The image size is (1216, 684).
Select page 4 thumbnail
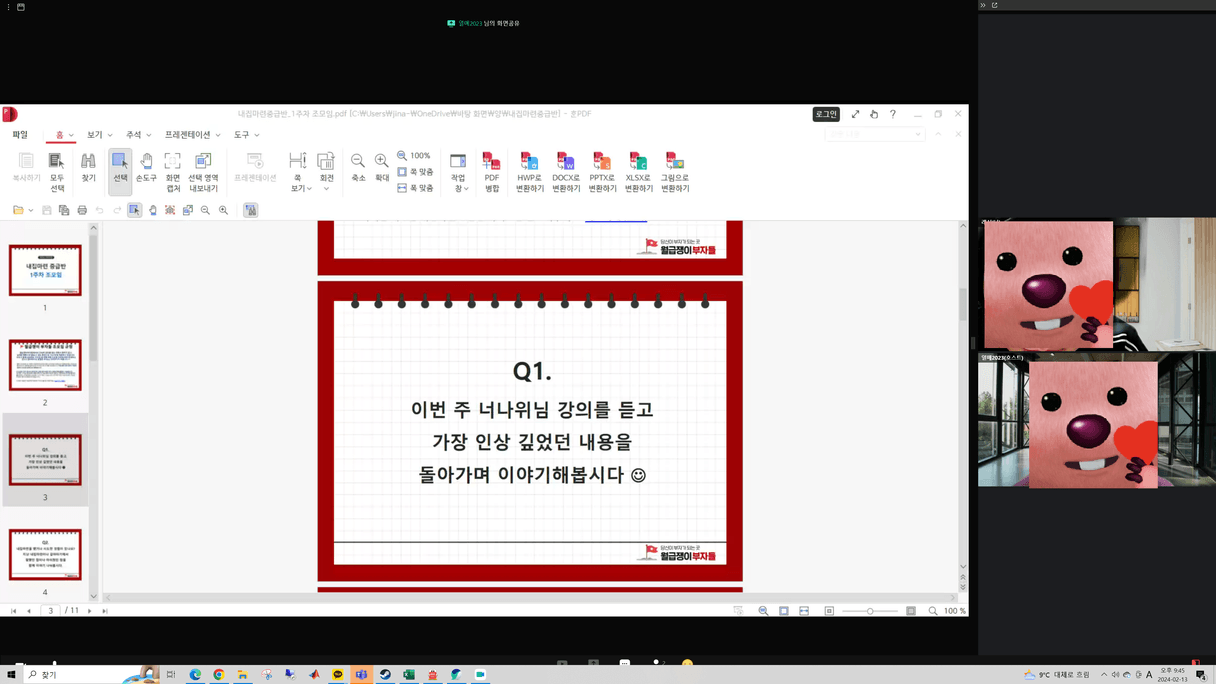45,555
